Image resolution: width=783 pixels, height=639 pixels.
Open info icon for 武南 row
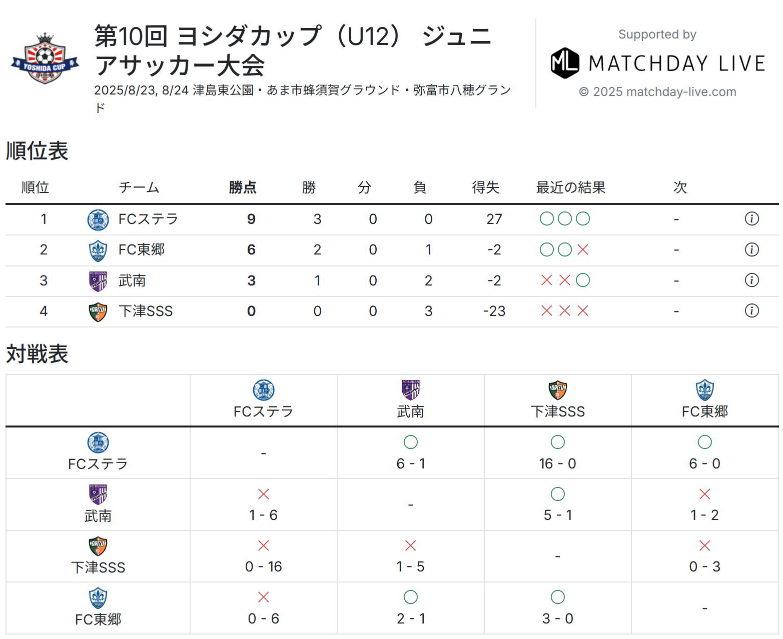752,280
